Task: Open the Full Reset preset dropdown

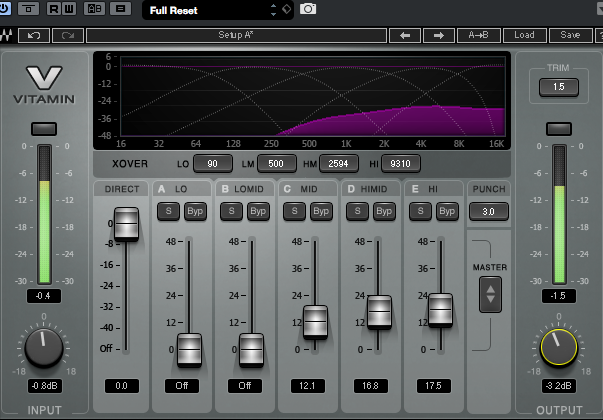Action: pyautogui.click(x=218, y=10)
